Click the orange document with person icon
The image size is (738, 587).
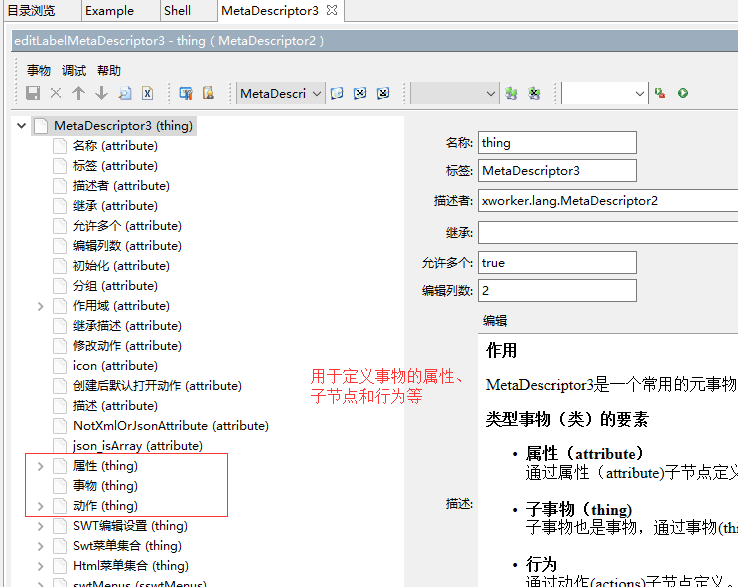(208, 93)
